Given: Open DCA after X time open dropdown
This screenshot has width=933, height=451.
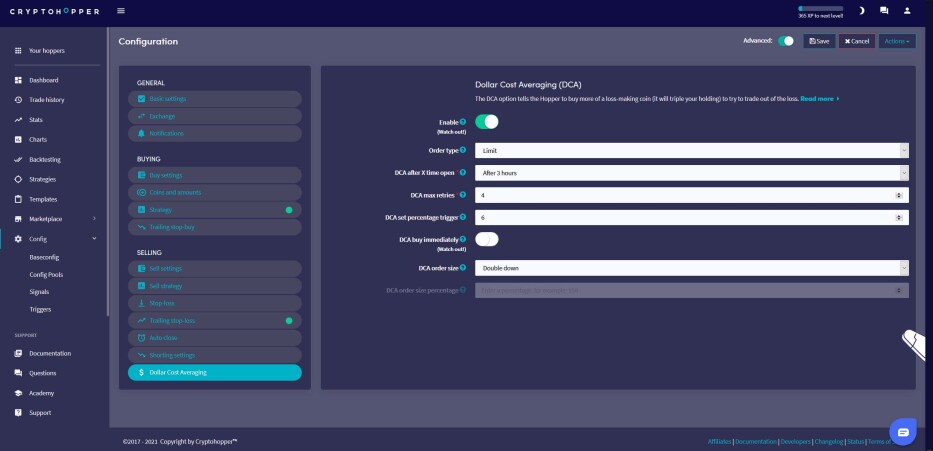Looking at the screenshot, I should (691, 173).
